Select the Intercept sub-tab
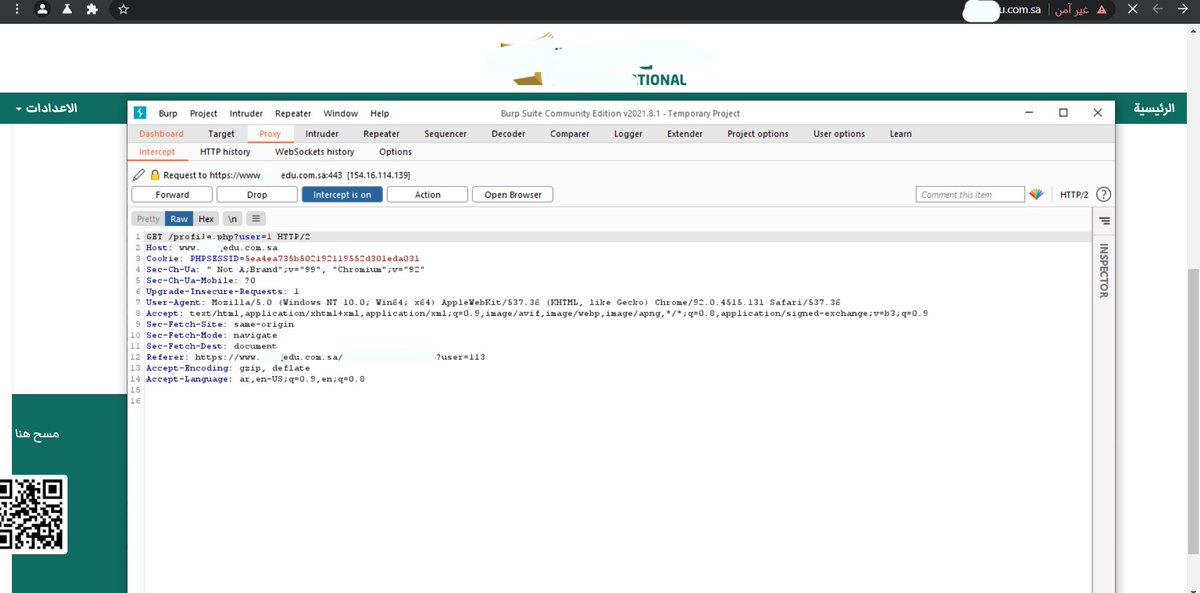1200x593 pixels. tap(157, 152)
